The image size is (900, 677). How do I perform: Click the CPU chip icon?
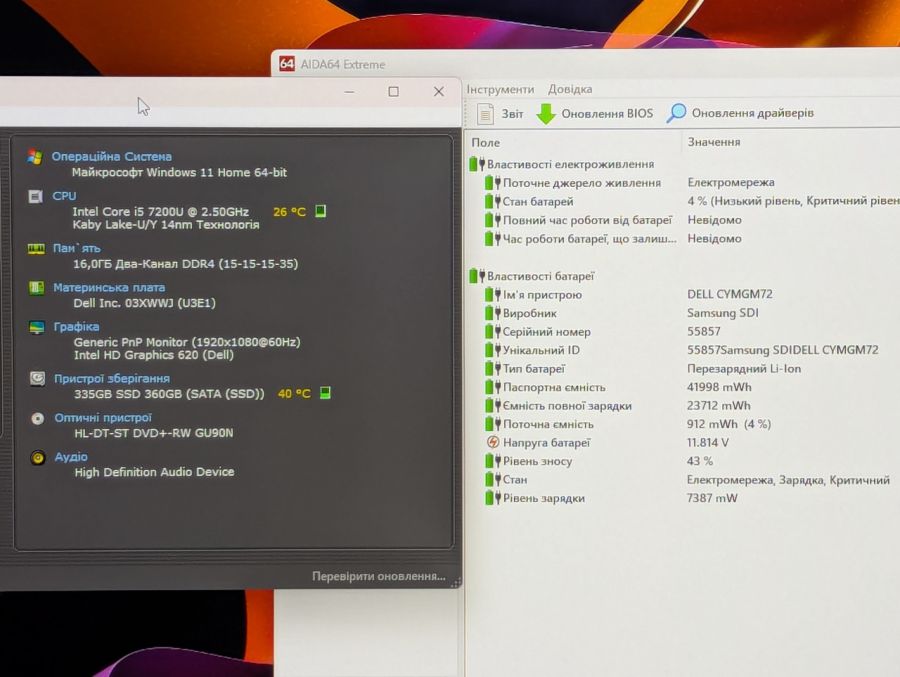pyautogui.click(x=35, y=196)
